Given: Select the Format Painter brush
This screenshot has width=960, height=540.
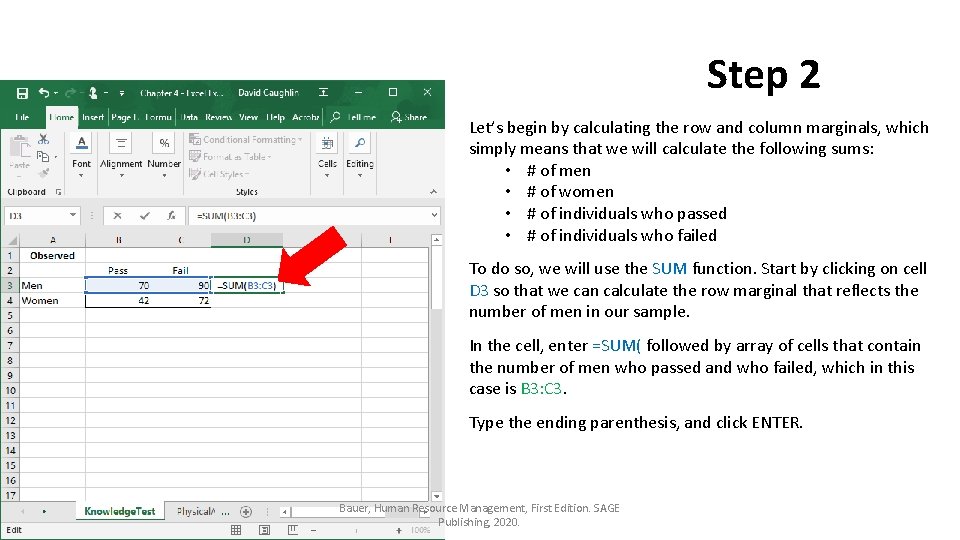Looking at the screenshot, I should pyautogui.click(x=43, y=174).
